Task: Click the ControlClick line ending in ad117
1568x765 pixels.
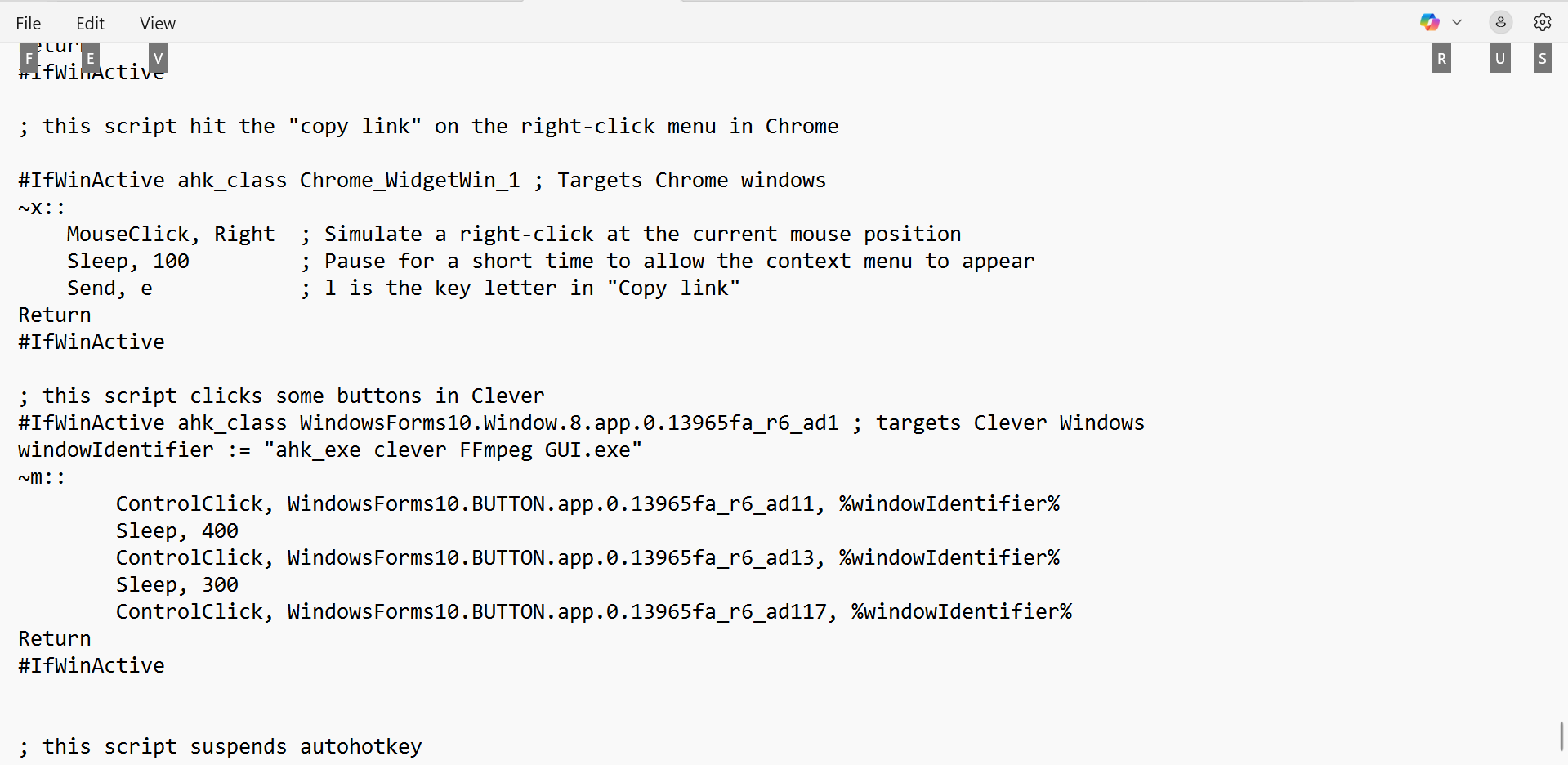Action: coord(593,612)
